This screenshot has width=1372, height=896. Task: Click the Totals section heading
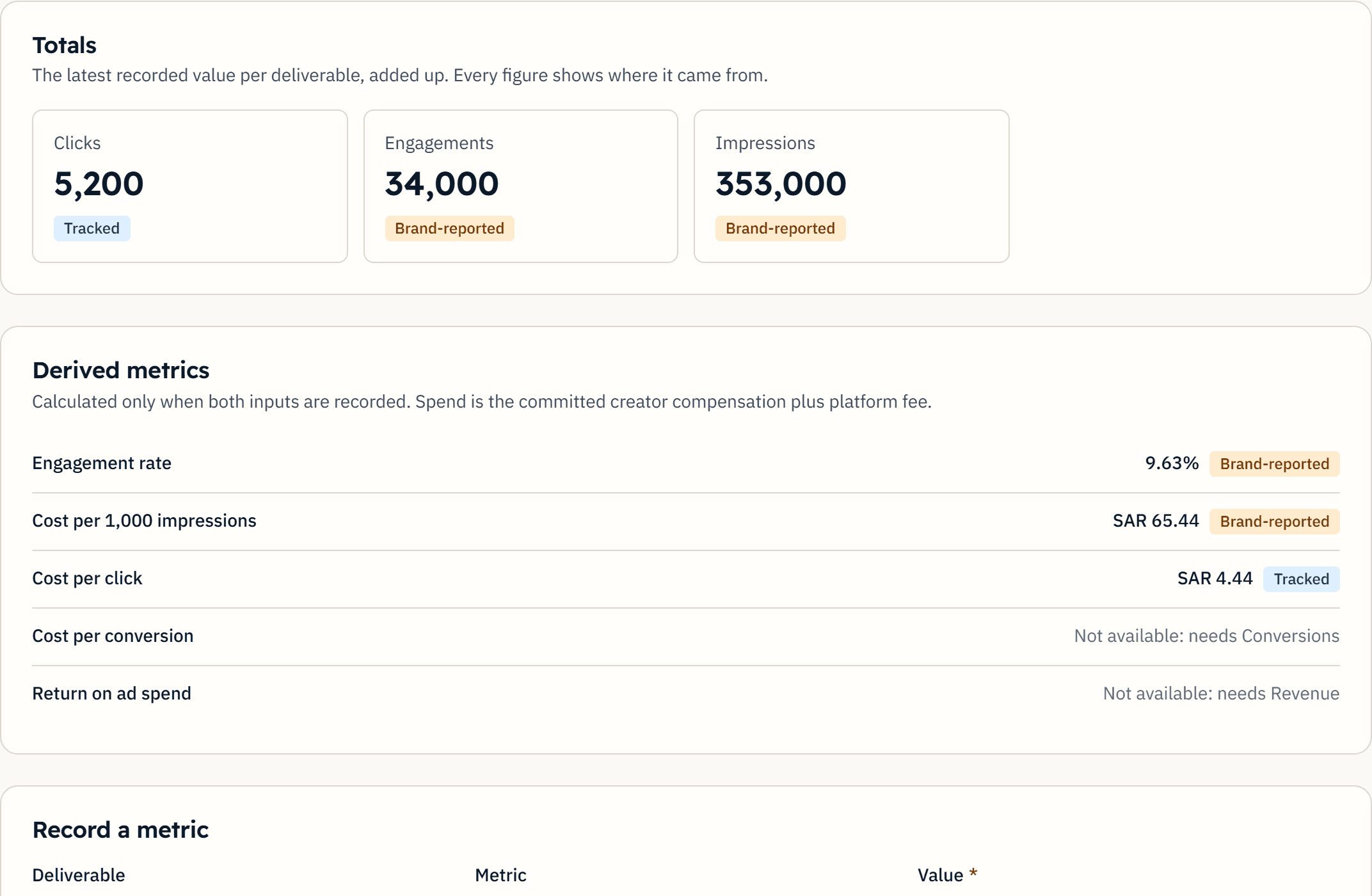(64, 45)
